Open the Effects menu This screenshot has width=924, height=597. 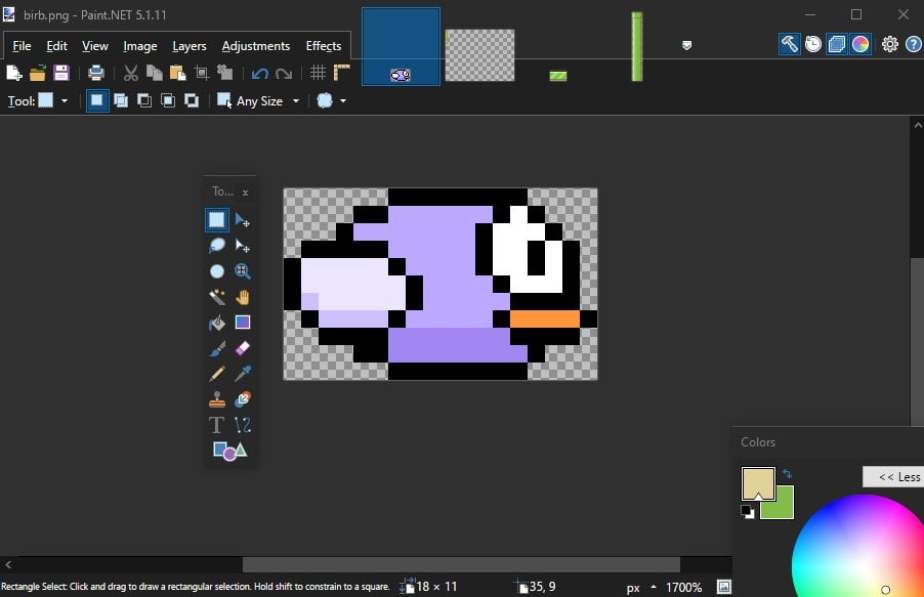(x=323, y=46)
